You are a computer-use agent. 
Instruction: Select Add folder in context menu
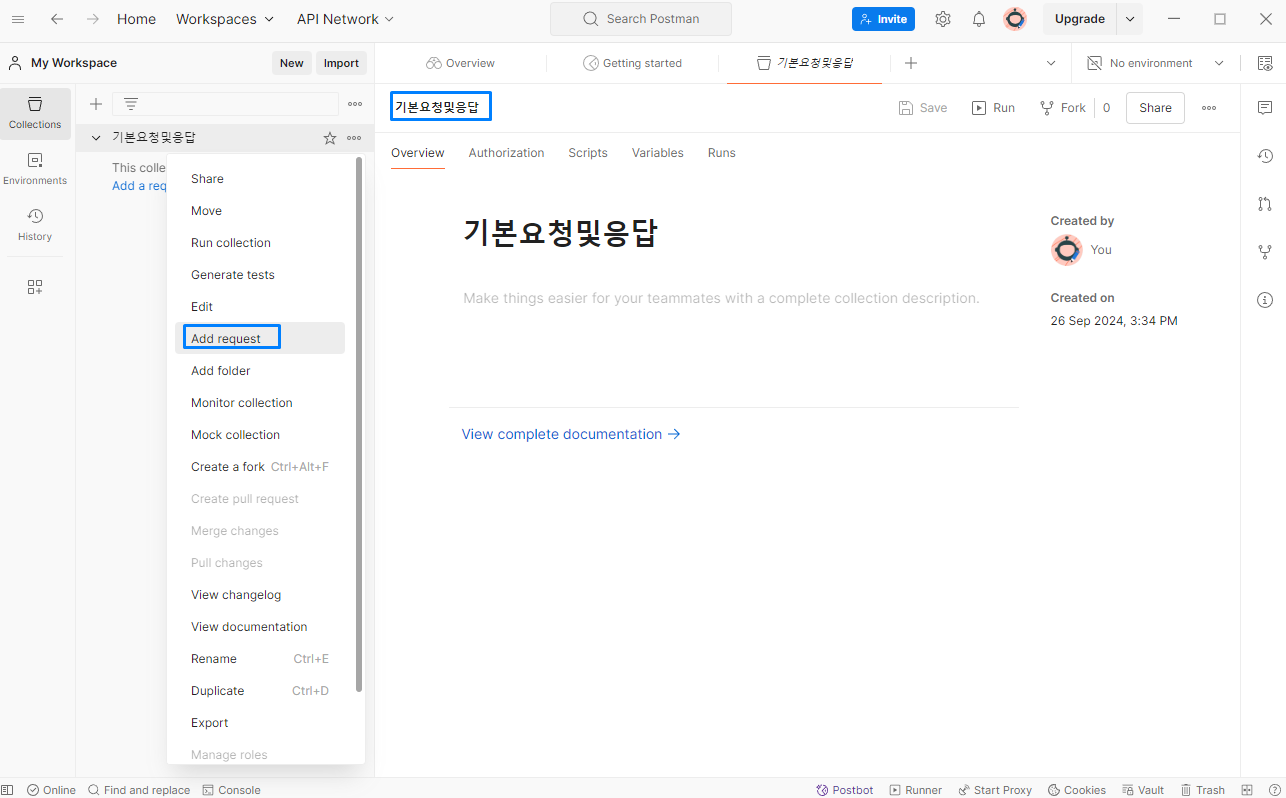coord(260,370)
